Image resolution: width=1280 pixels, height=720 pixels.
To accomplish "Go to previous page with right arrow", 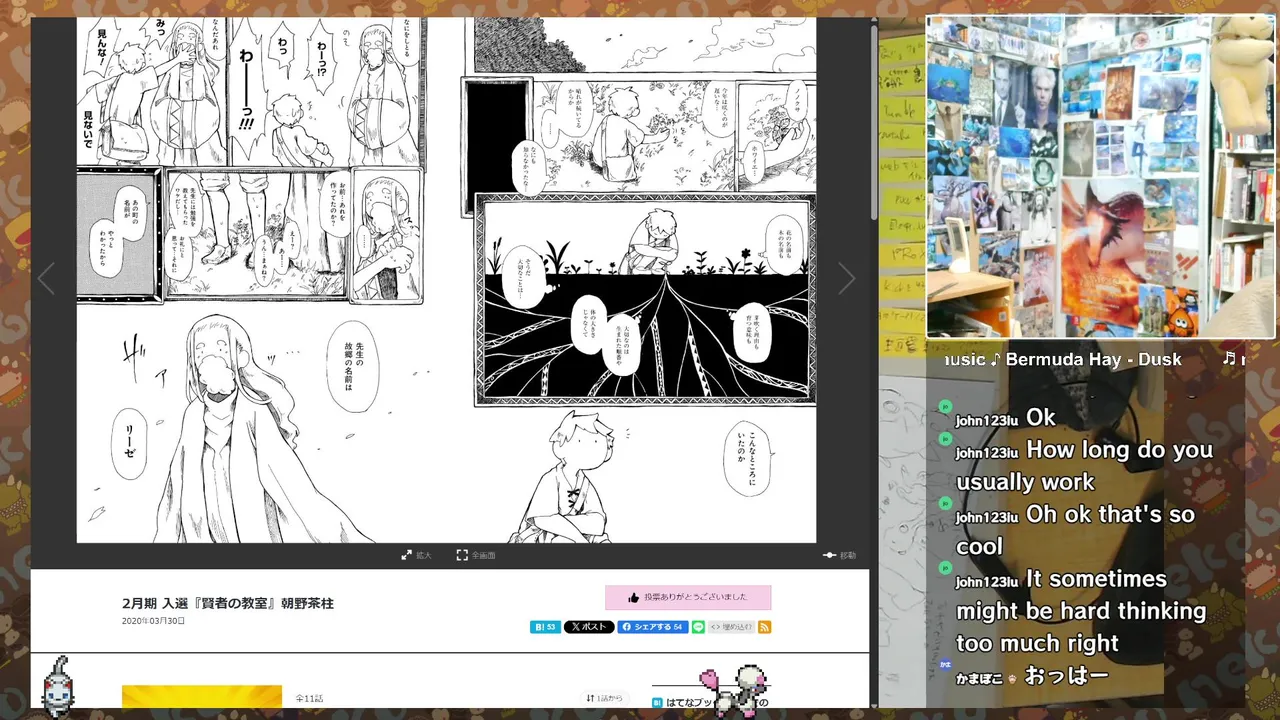I will [846, 279].
